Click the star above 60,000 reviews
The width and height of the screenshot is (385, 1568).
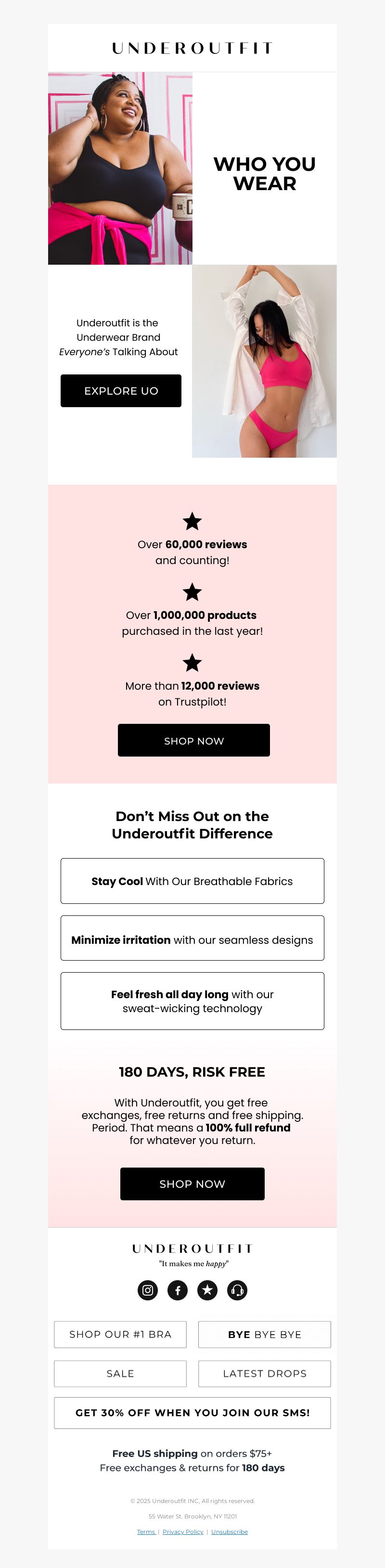click(192, 521)
